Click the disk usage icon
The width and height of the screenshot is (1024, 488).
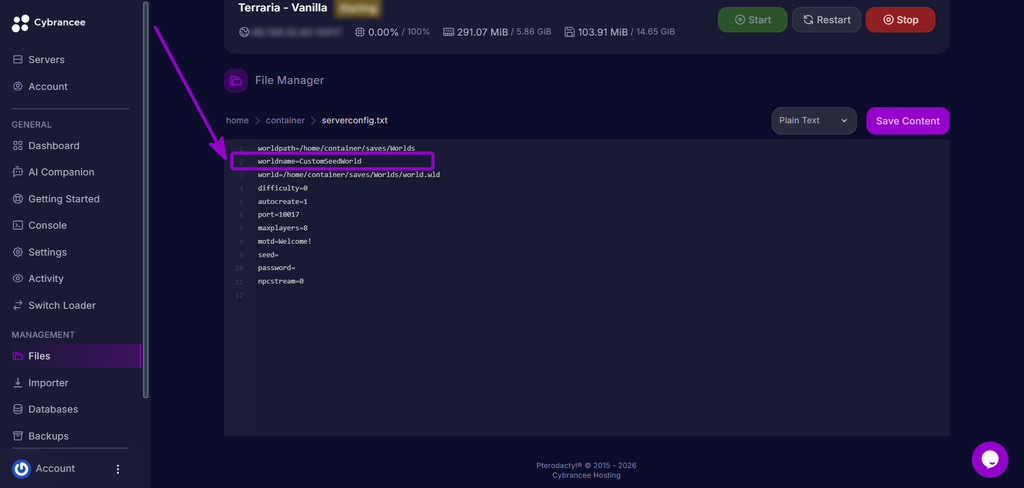coord(569,31)
